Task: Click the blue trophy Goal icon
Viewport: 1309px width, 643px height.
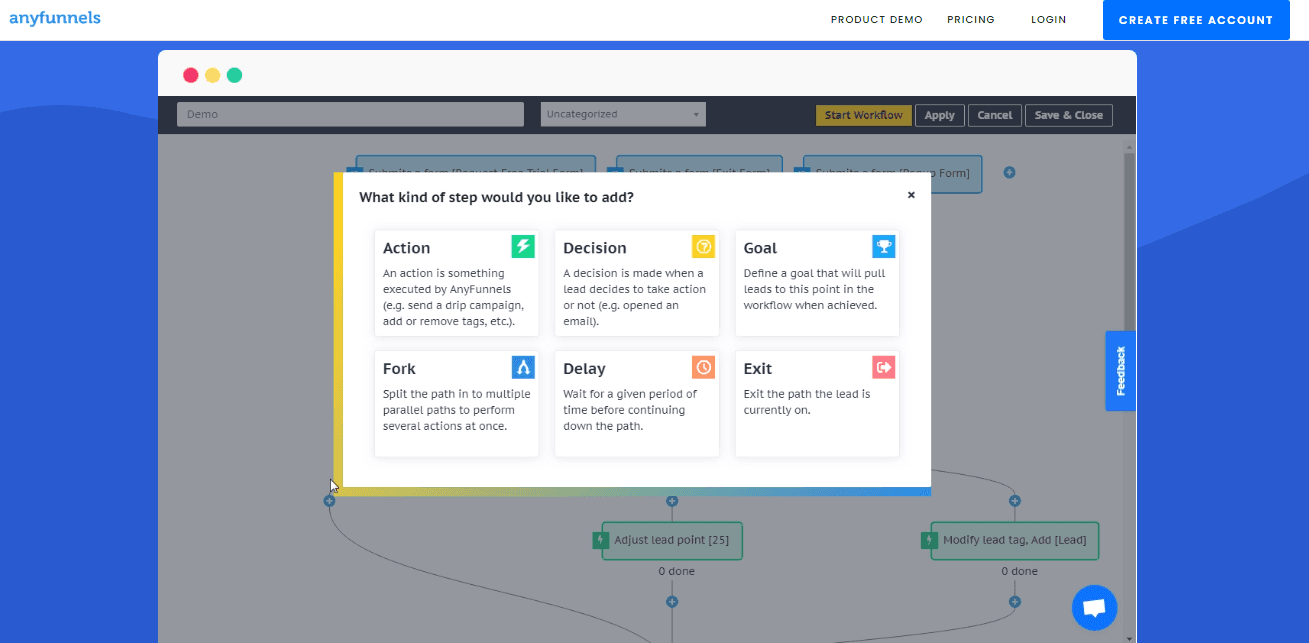Action: [883, 246]
